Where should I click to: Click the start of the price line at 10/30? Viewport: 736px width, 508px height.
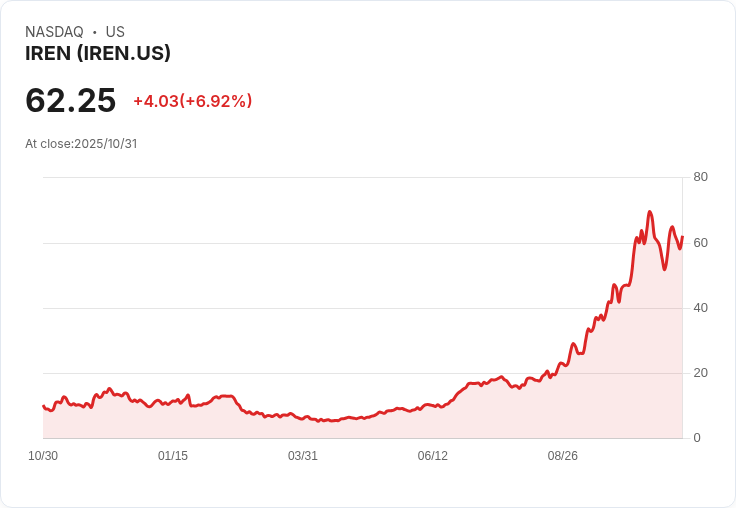(x=44, y=406)
